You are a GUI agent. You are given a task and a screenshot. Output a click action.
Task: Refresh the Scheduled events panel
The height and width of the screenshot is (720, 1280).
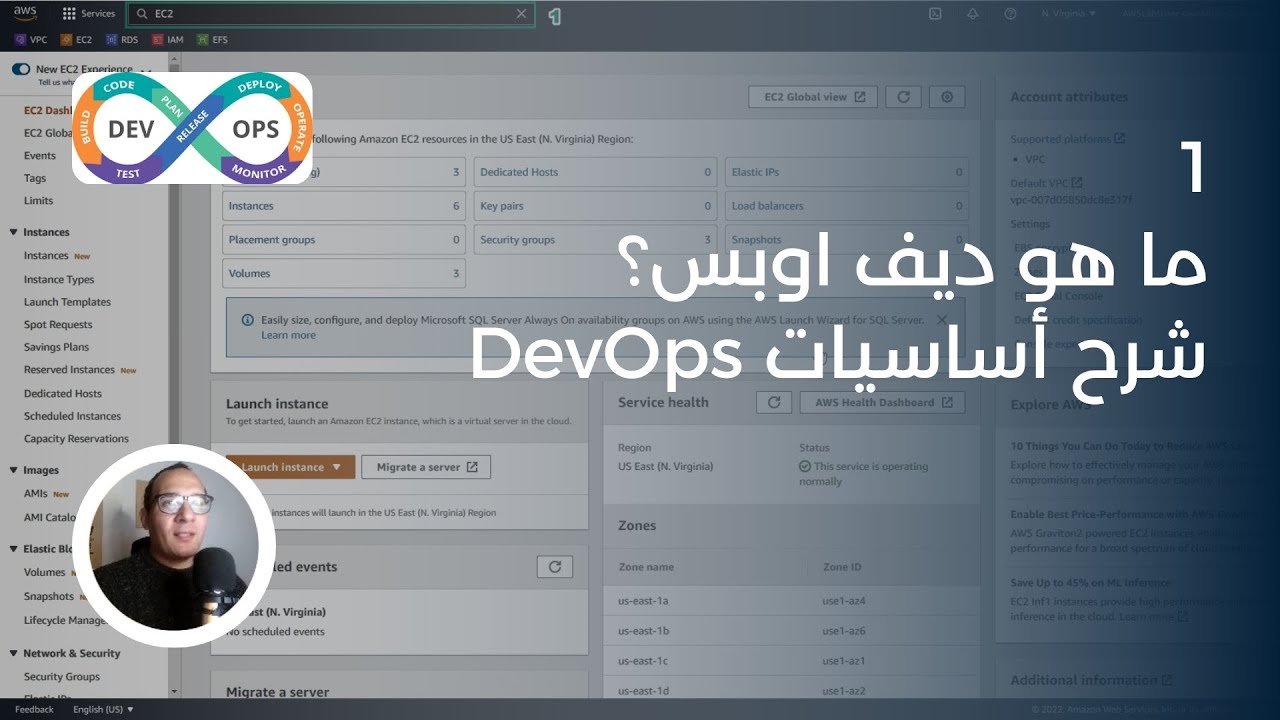555,567
